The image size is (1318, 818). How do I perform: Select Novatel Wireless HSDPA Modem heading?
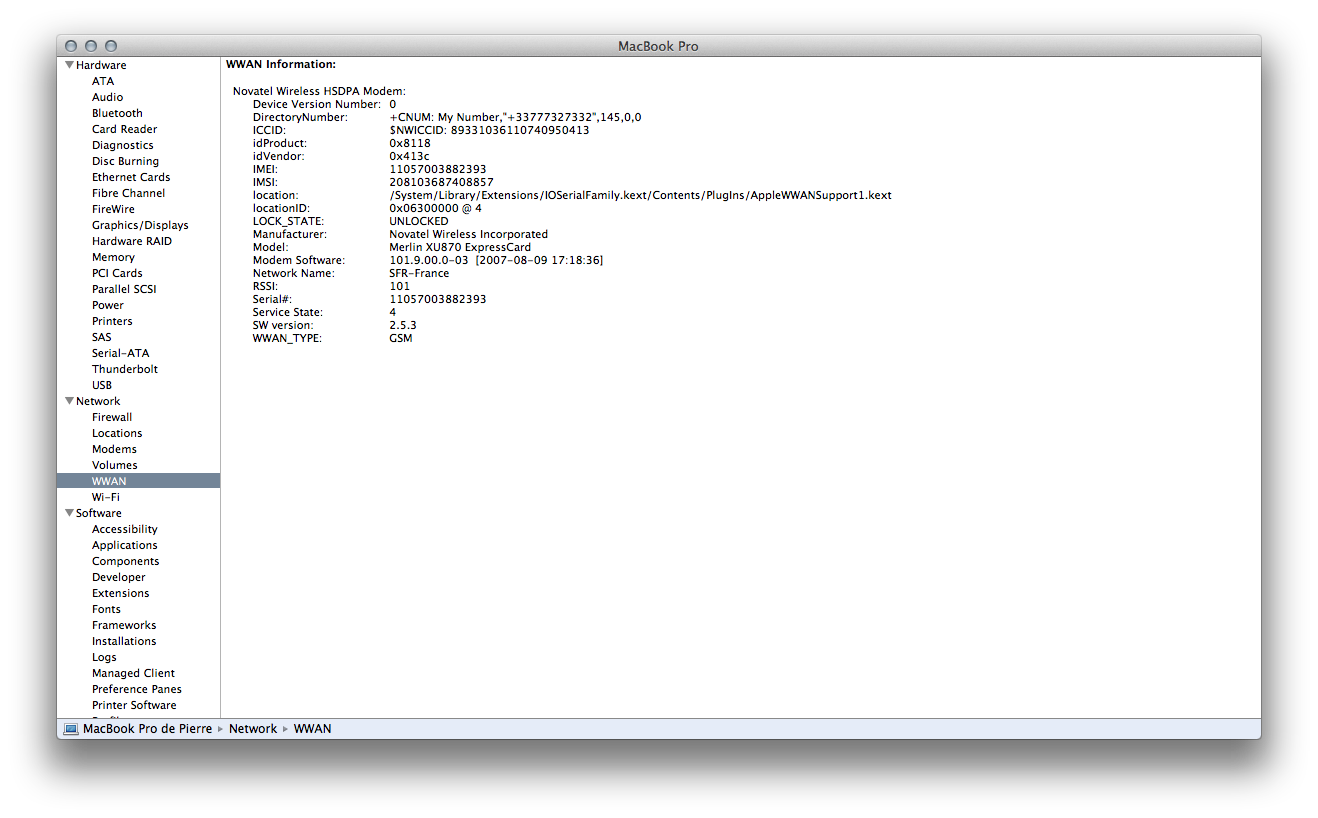(319, 91)
